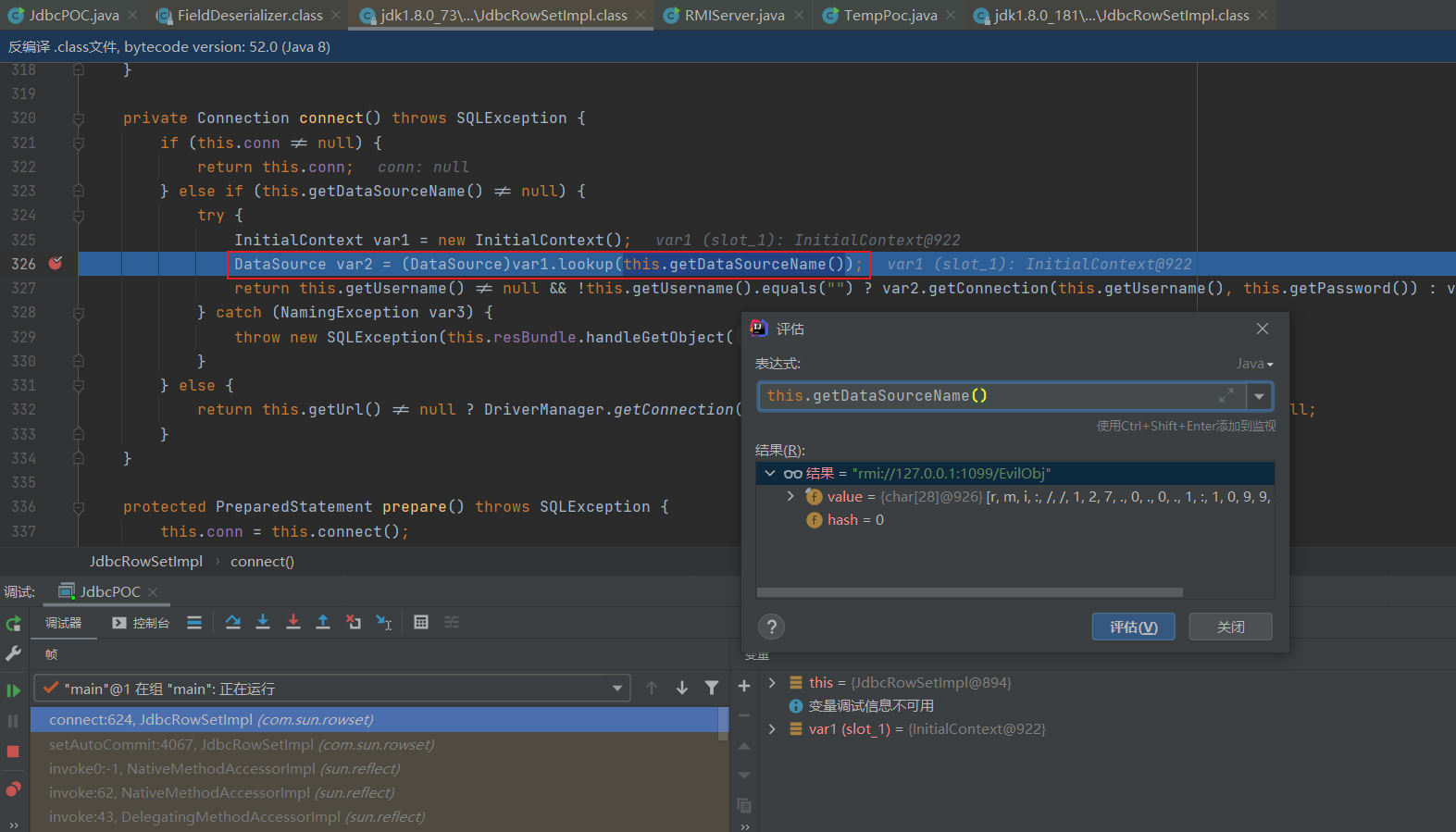The height and width of the screenshot is (832, 1456).
Task: Switch to the 控制台 console tab
Action: [x=142, y=623]
